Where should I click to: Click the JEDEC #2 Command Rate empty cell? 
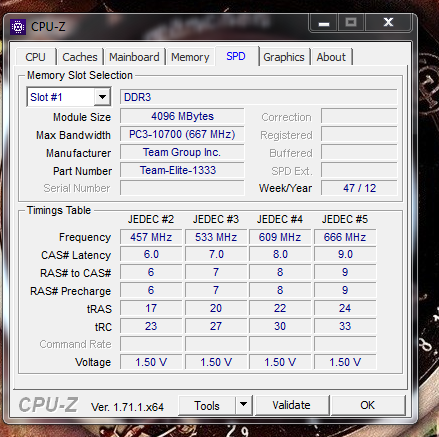pyautogui.click(x=151, y=344)
